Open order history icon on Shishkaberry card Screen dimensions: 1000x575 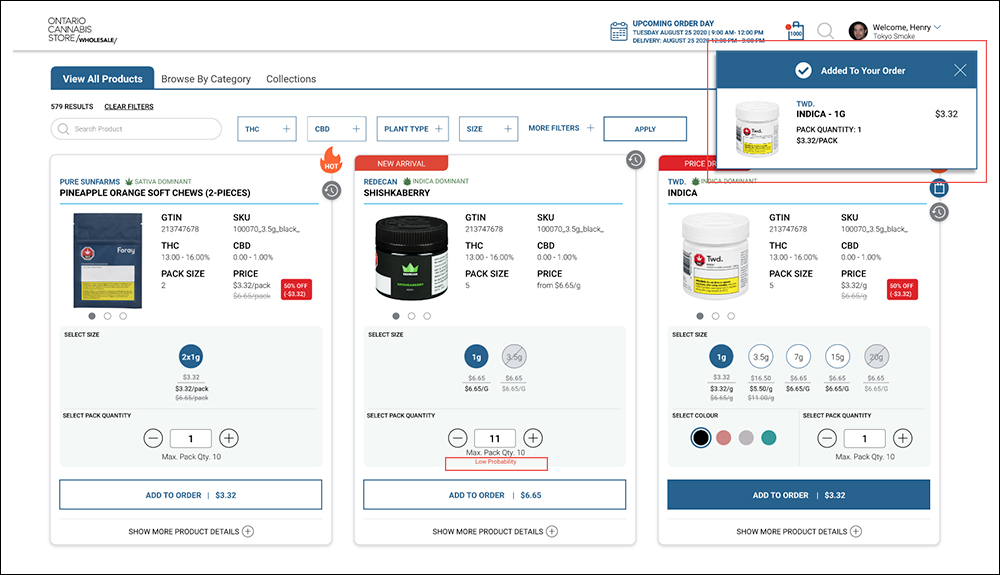[635, 159]
